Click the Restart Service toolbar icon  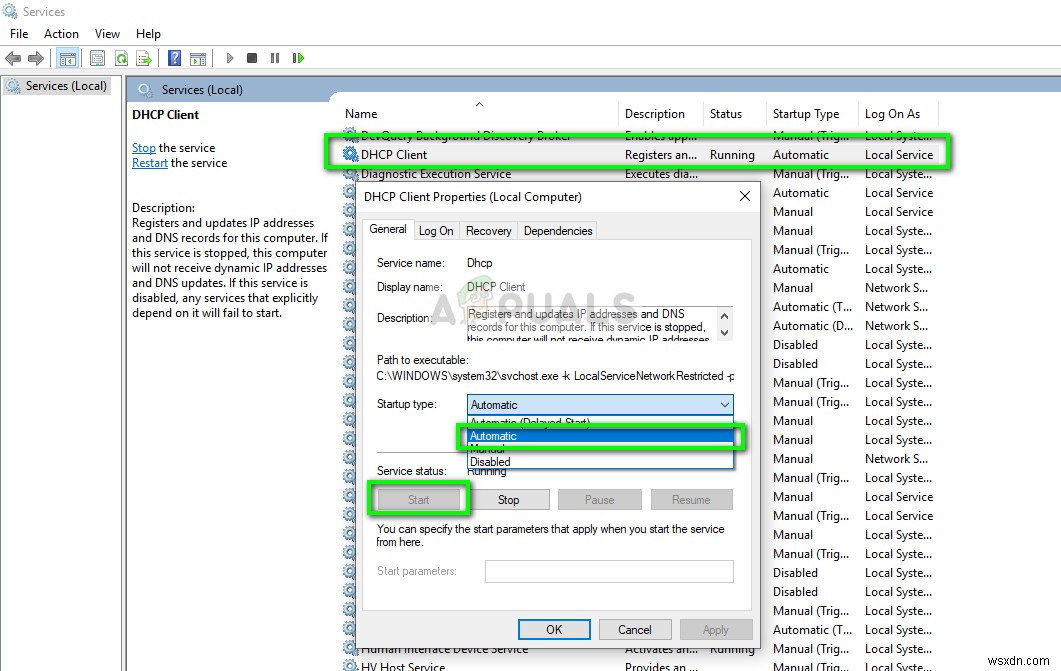pyautogui.click(x=298, y=57)
